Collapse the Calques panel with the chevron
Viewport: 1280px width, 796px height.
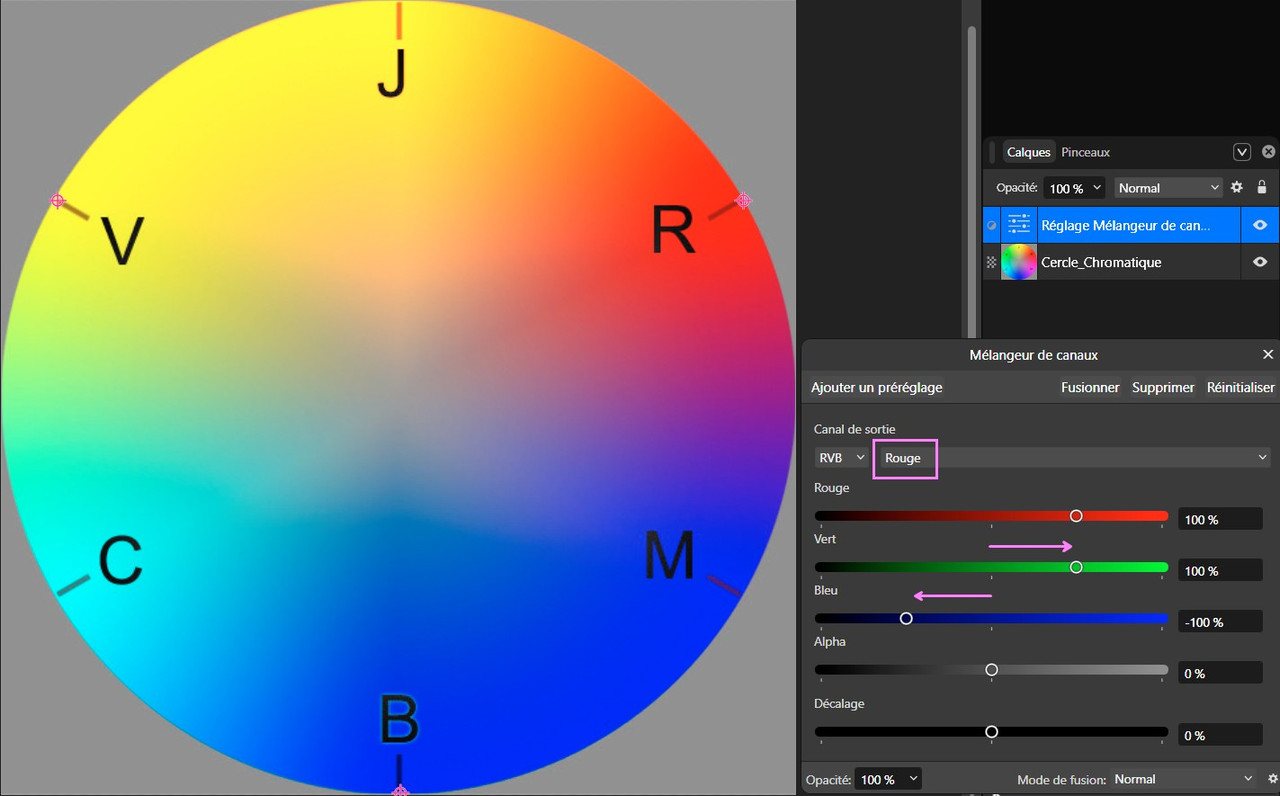point(1242,152)
